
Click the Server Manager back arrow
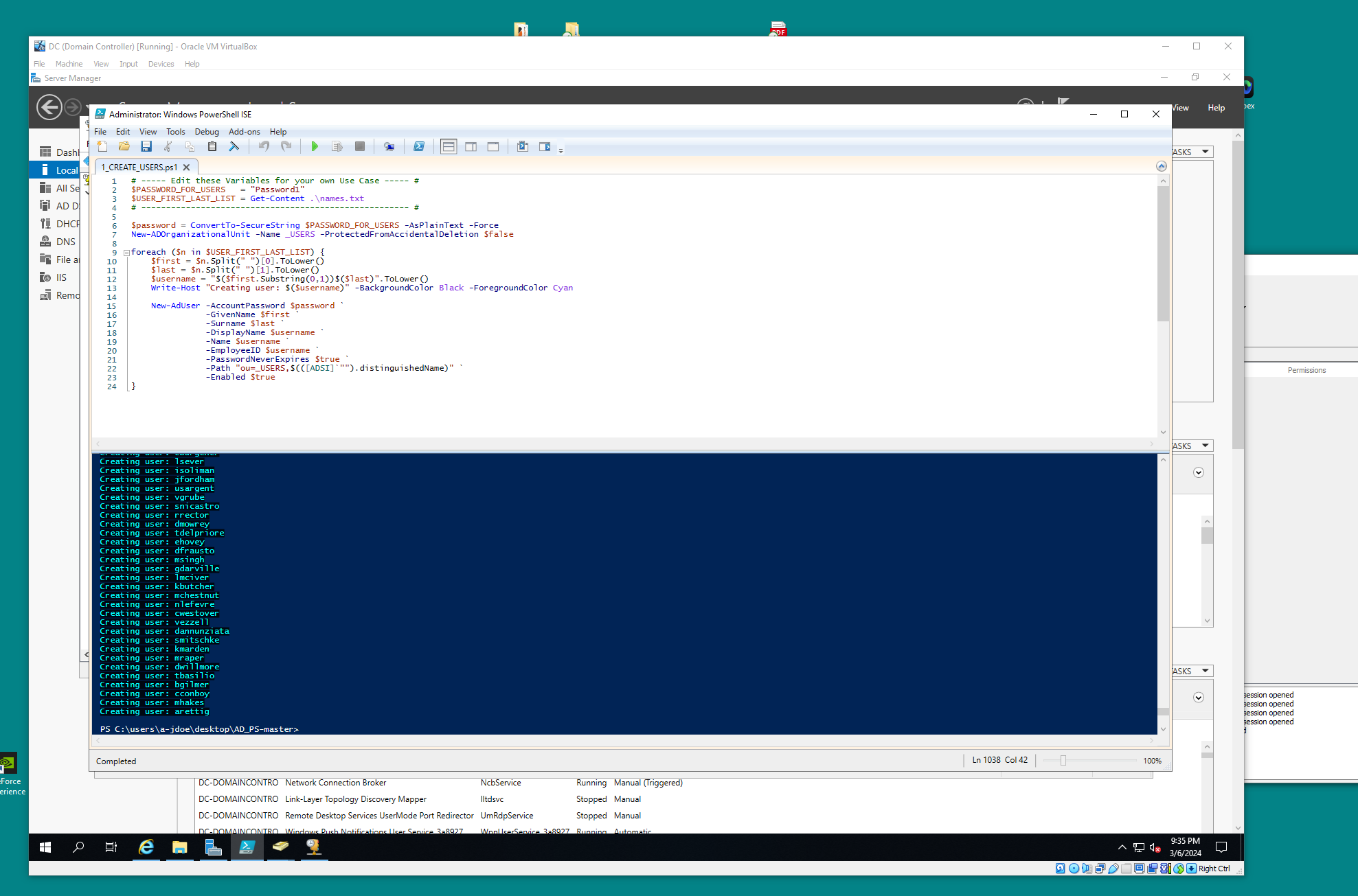click(x=49, y=108)
